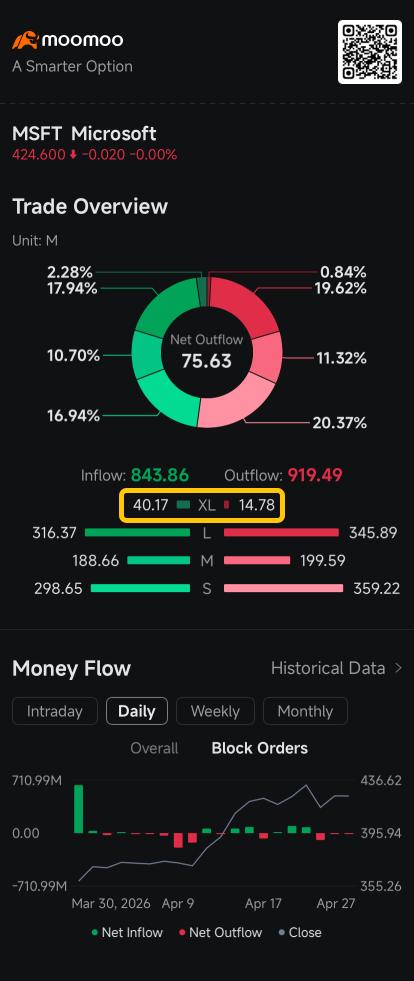The height and width of the screenshot is (981, 414).
Task: Tap the MSFT Microsoft stock title
Action: [84, 134]
